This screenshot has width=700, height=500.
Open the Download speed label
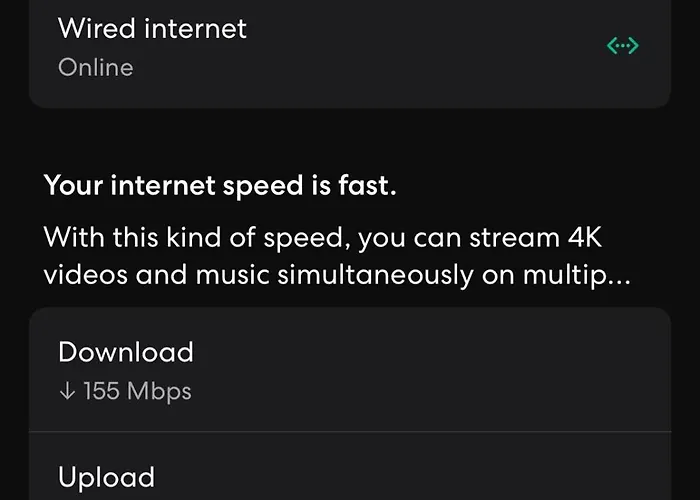click(126, 352)
